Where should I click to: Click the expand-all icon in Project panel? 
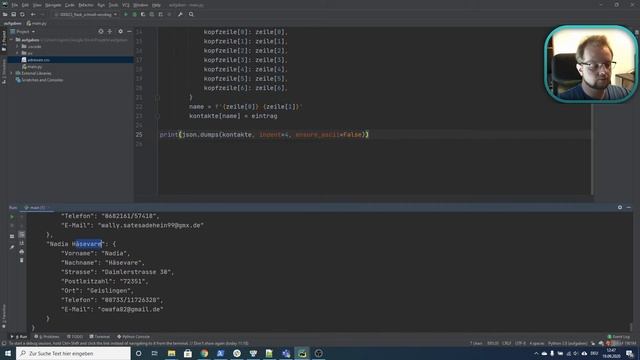pyautogui.click(x=110, y=31)
